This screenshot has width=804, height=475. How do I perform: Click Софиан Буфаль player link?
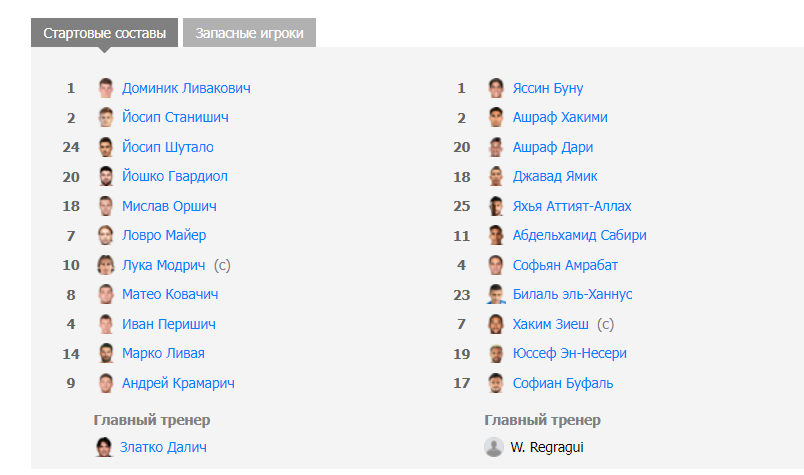point(563,383)
